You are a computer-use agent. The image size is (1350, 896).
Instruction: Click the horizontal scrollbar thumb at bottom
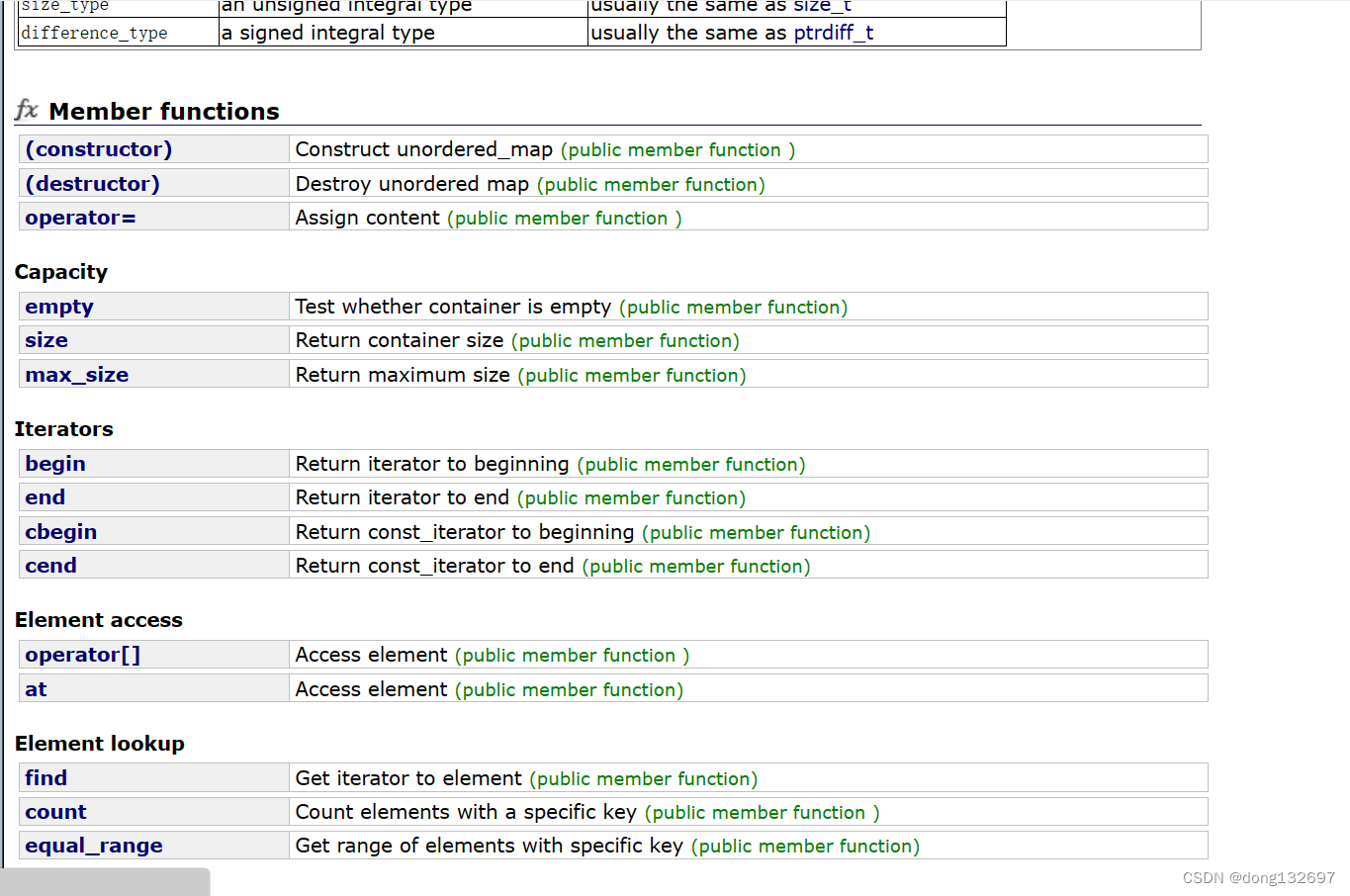pos(107,882)
